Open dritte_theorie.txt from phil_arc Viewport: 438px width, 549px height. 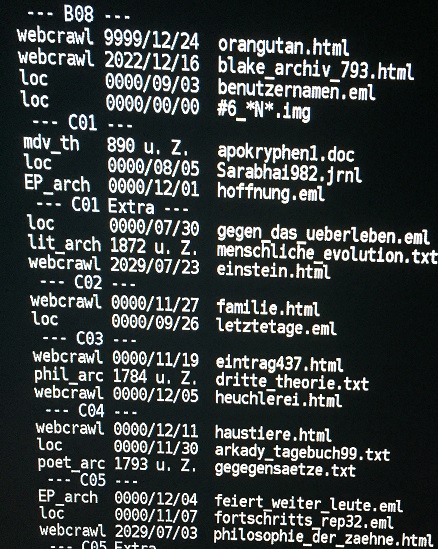[292, 382]
